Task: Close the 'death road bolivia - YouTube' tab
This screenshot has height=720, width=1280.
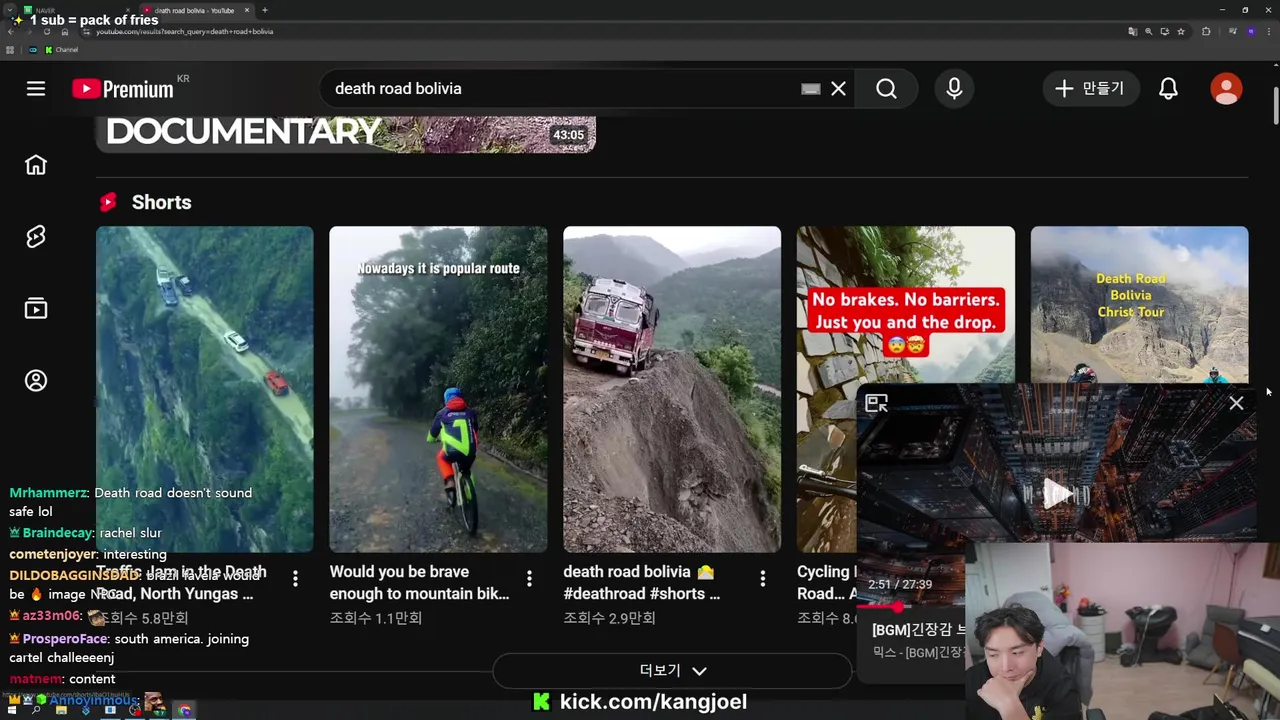Action: click(x=247, y=10)
